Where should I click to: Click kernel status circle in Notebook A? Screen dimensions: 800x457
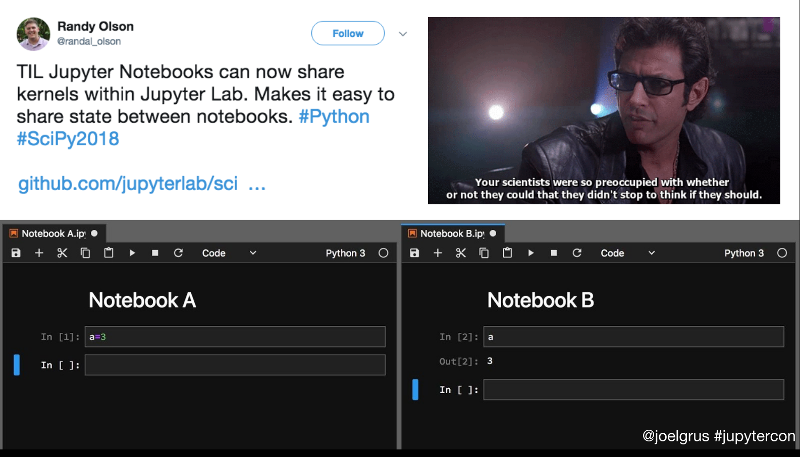[x=383, y=253]
